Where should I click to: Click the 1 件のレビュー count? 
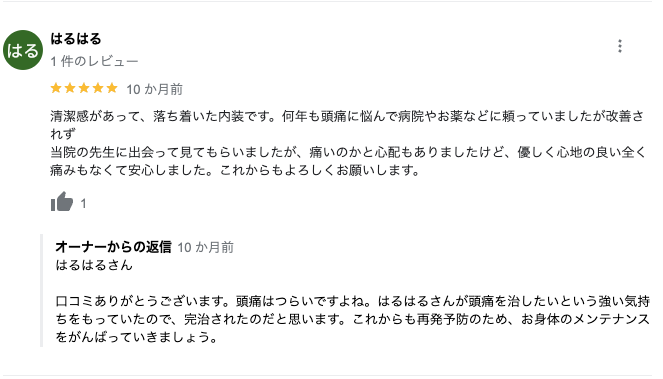(94, 61)
